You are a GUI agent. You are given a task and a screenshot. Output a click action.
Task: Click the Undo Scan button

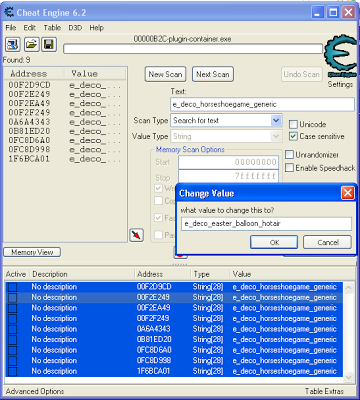[x=302, y=74]
